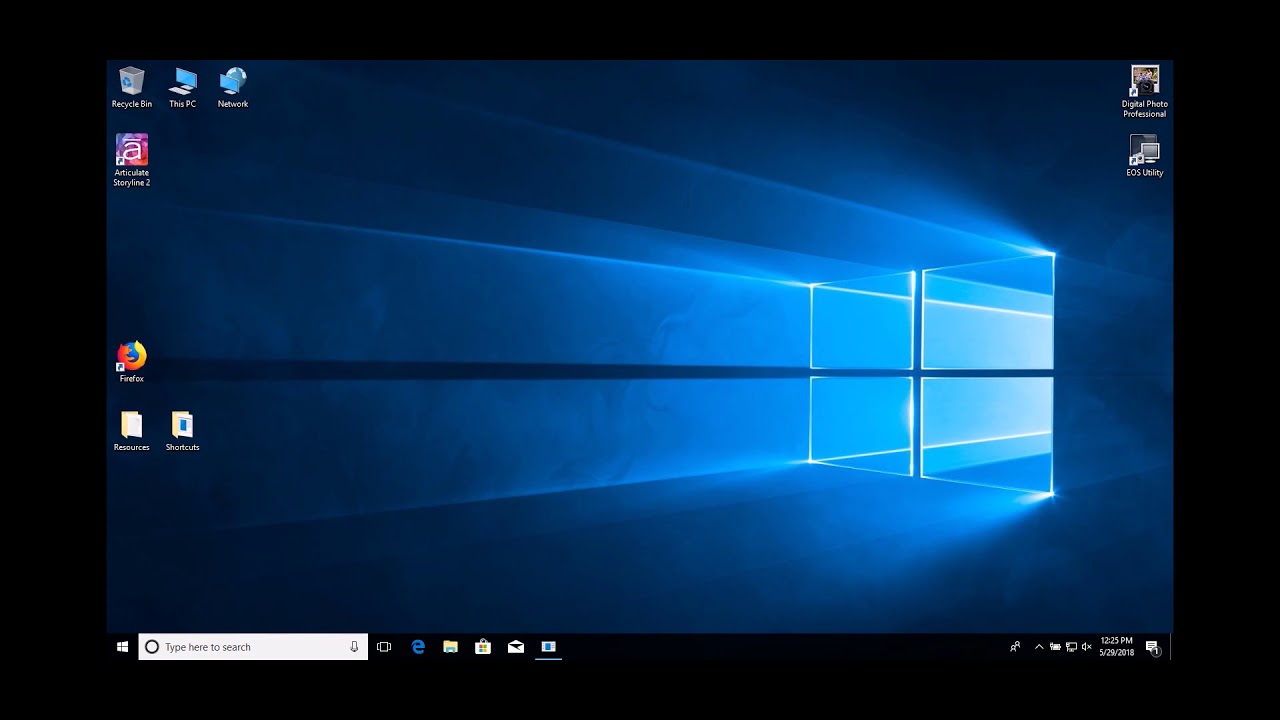The width and height of the screenshot is (1280, 720).
Task: Open the People button in taskbar
Action: 1015,647
